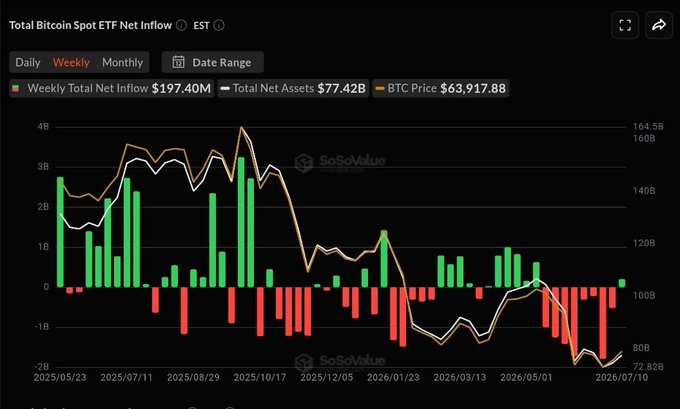Click the 2026/03/13 x-axis date label
This screenshot has height=409, width=680.
pyautogui.click(x=460, y=377)
